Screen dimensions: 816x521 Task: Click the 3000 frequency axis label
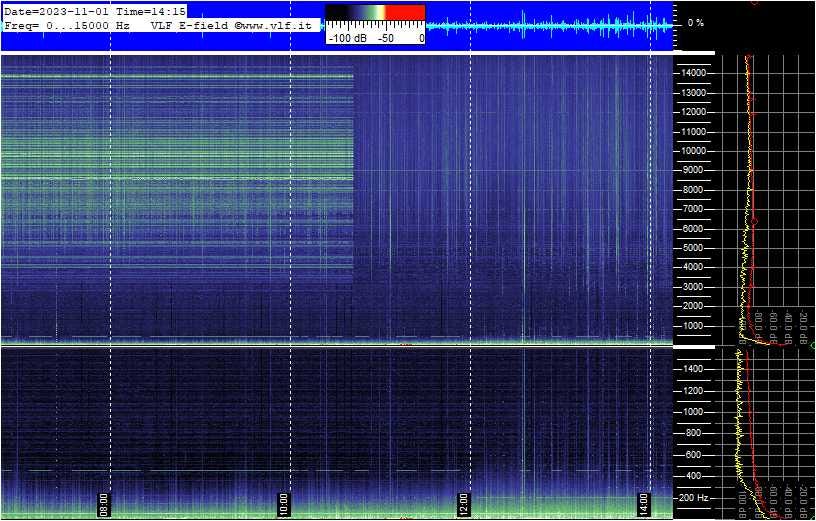pos(695,287)
